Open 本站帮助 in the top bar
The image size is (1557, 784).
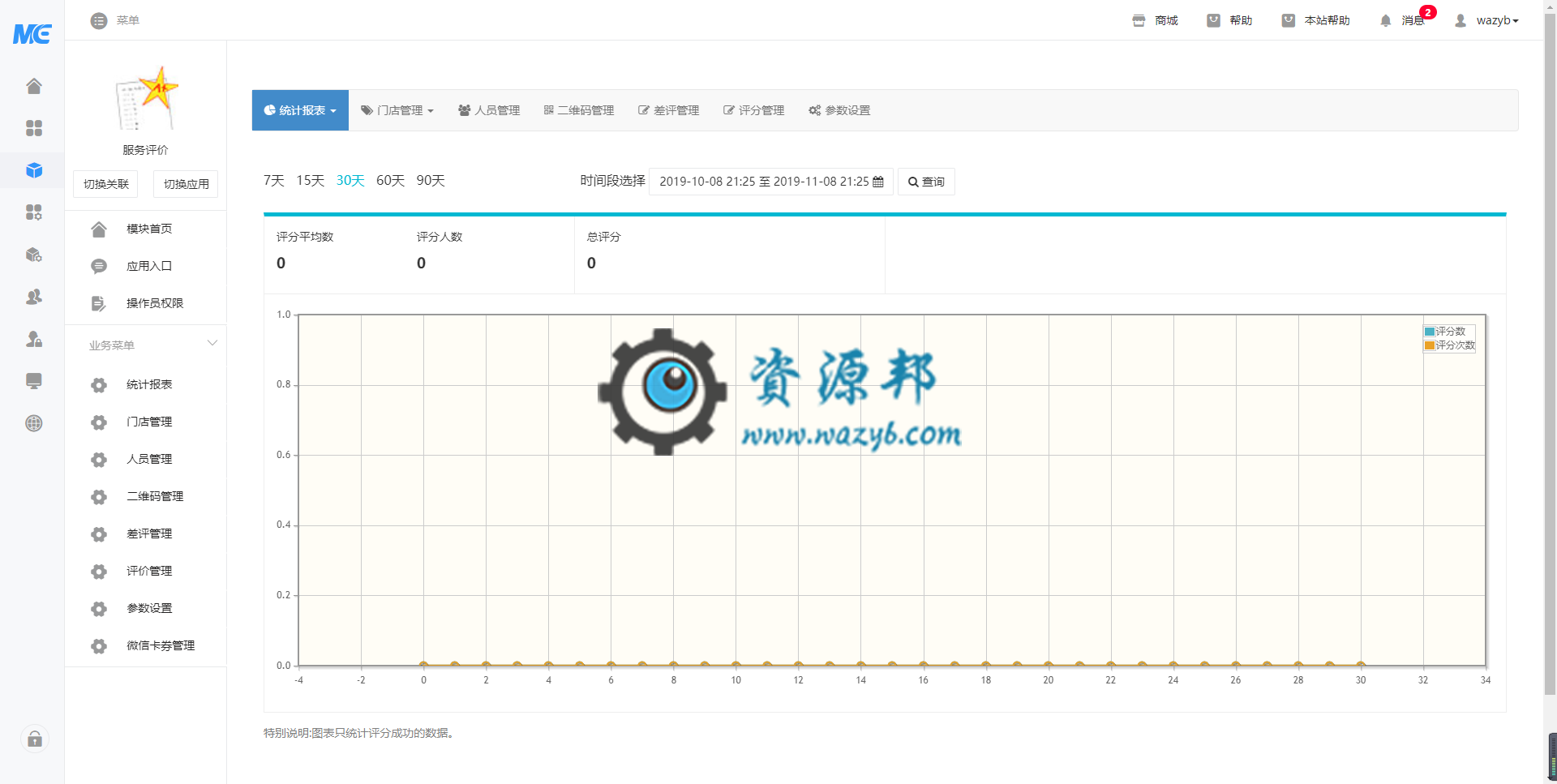[x=1315, y=20]
